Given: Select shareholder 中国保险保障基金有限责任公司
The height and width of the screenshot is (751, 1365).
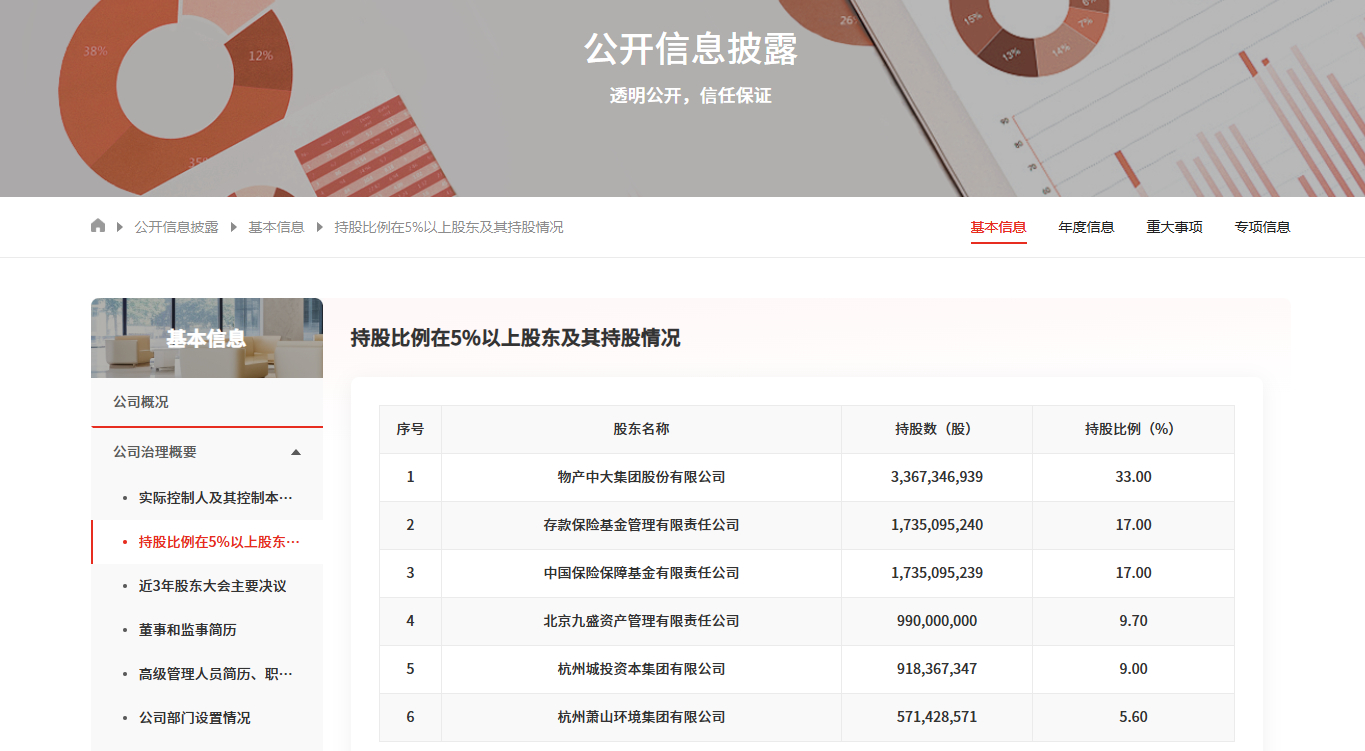Looking at the screenshot, I should pyautogui.click(x=641, y=573).
